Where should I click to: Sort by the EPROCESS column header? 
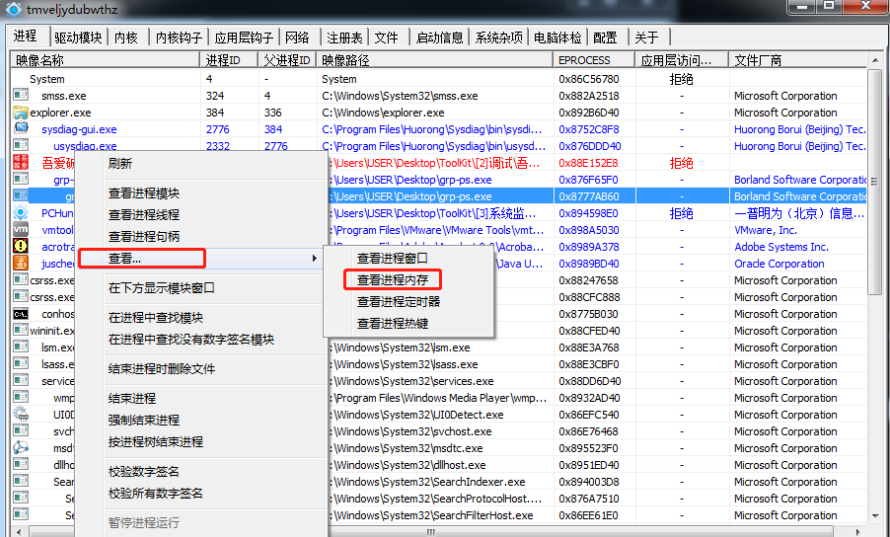pyautogui.click(x=594, y=60)
